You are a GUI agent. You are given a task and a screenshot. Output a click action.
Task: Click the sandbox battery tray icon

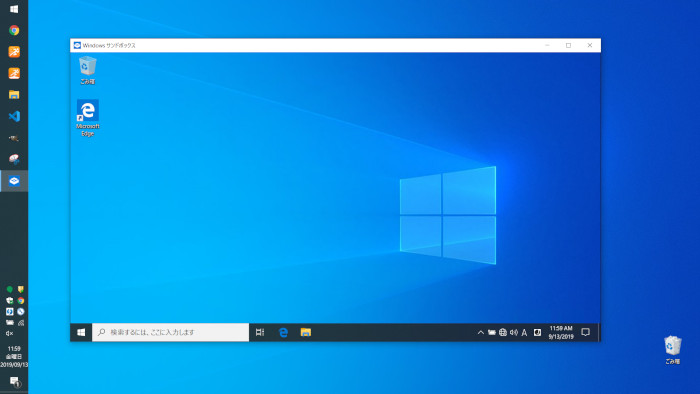pyautogui.click(x=492, y=332)
